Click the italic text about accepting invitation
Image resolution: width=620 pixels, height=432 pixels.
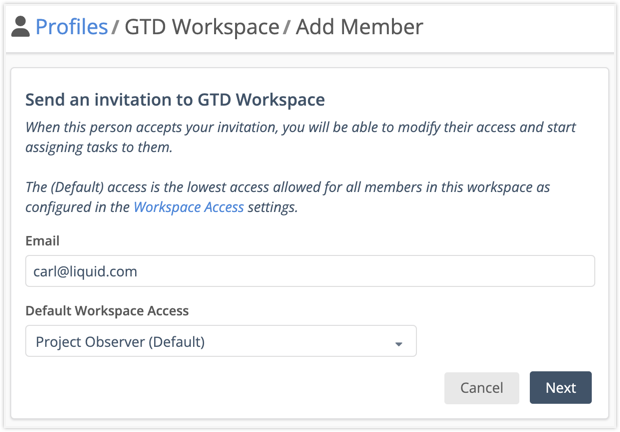[x=300, y=138]
